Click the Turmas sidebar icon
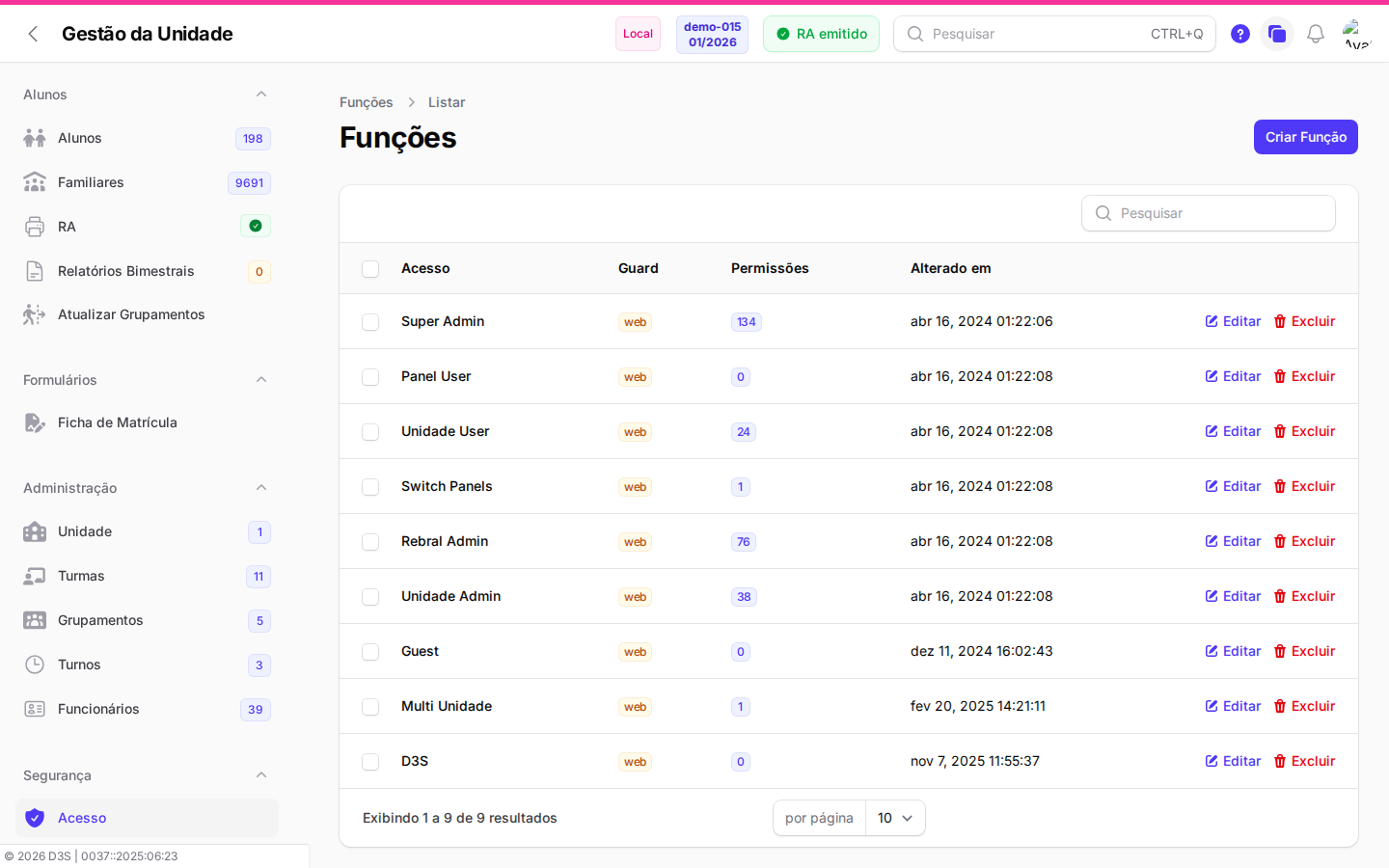1389x868 pixels. [35, 576]
